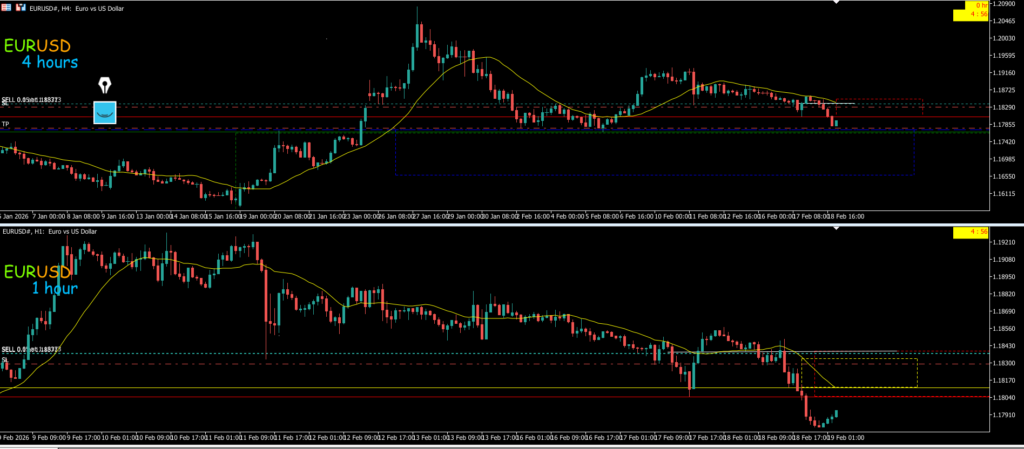Click price 1.17910 on the H1 scale
This screenshot has height=449, width=1024.
(x=1006, y=414)
